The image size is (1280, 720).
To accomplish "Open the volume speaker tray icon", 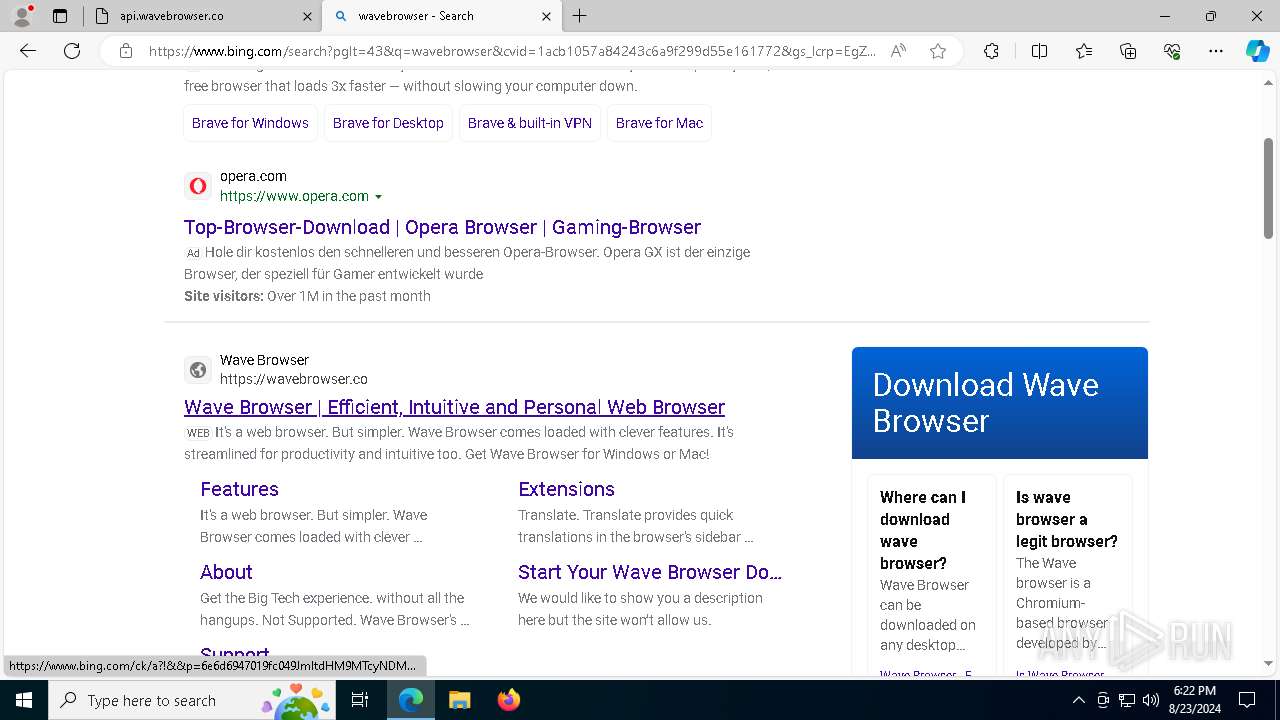I will 1151,700.
